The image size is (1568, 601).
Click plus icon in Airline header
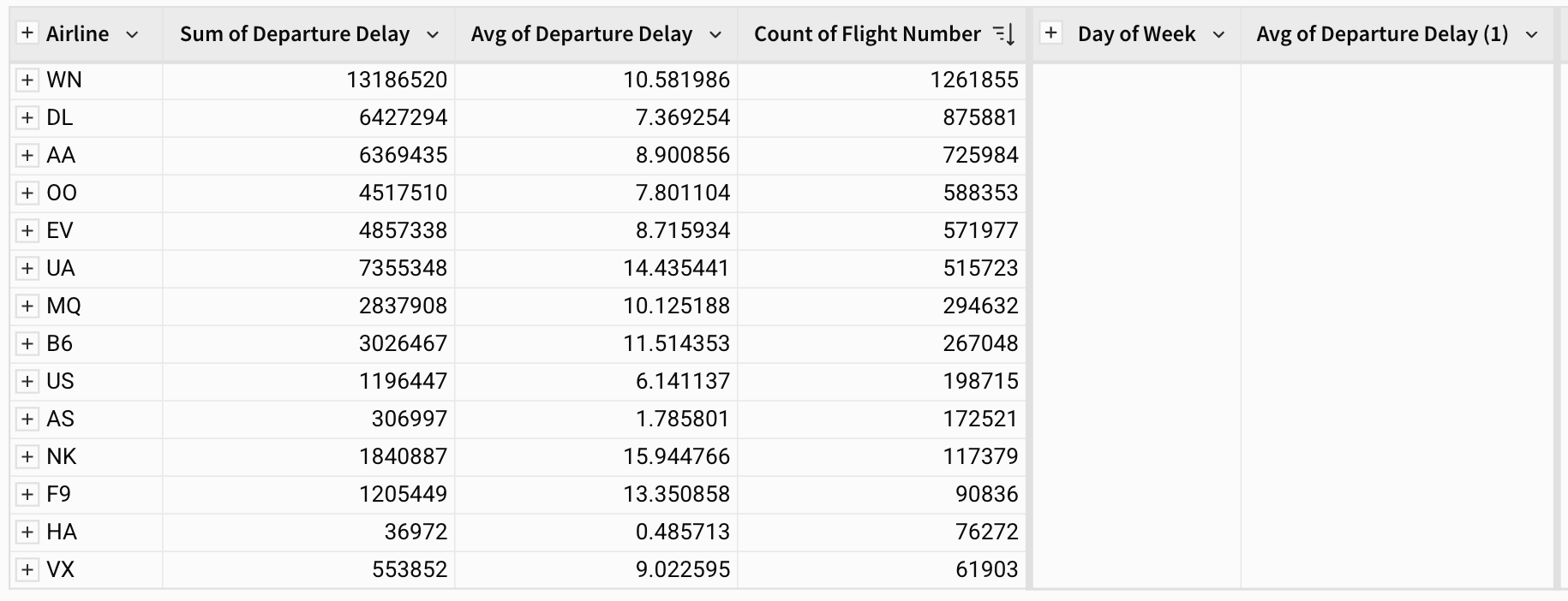click(27, 33)
